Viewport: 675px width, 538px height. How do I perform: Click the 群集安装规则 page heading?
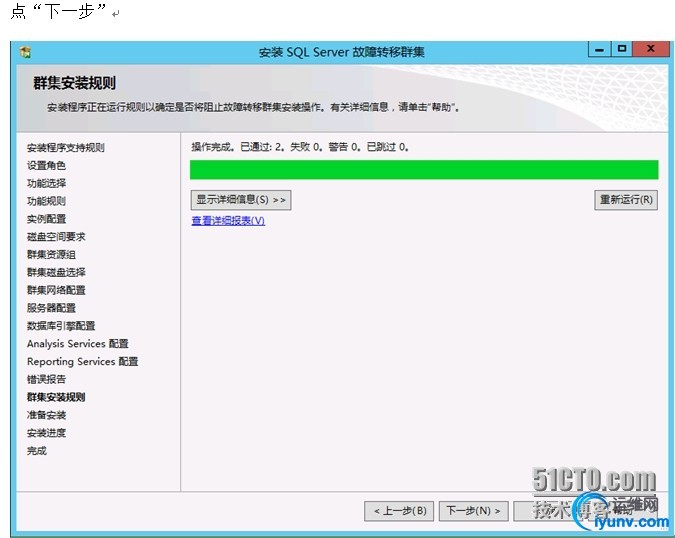click(74, 83)
